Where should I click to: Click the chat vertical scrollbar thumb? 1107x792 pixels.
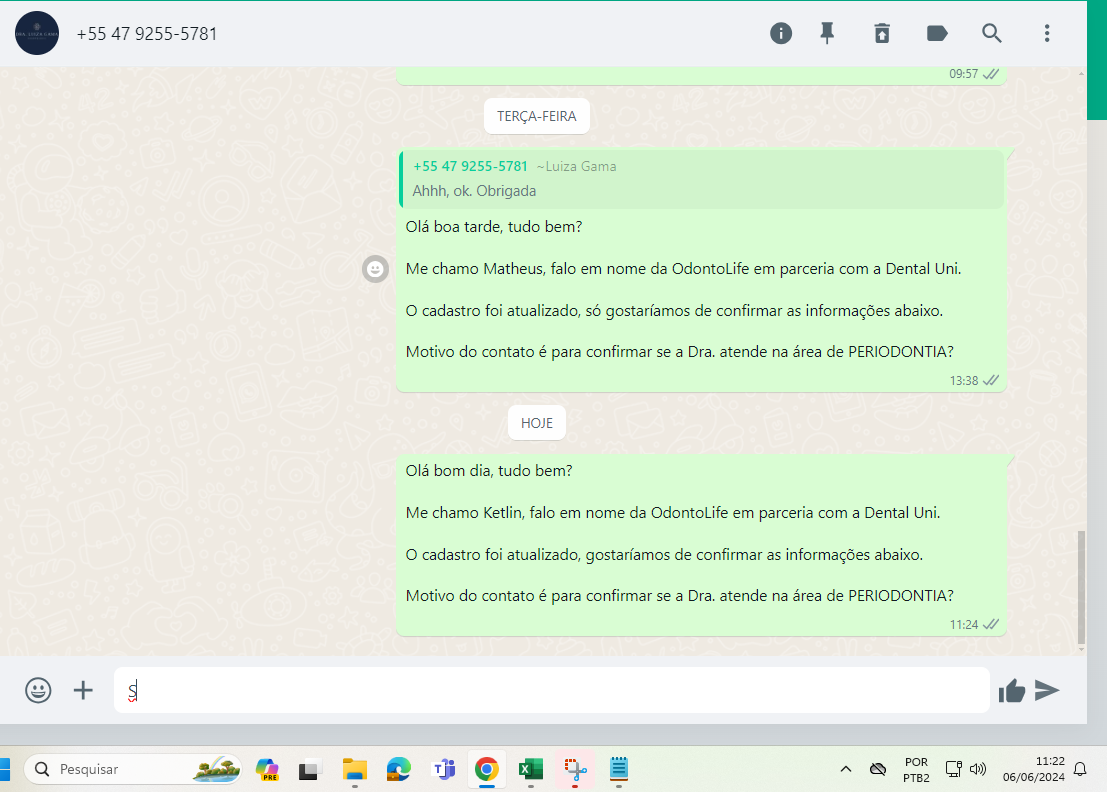coord(1081,587)
